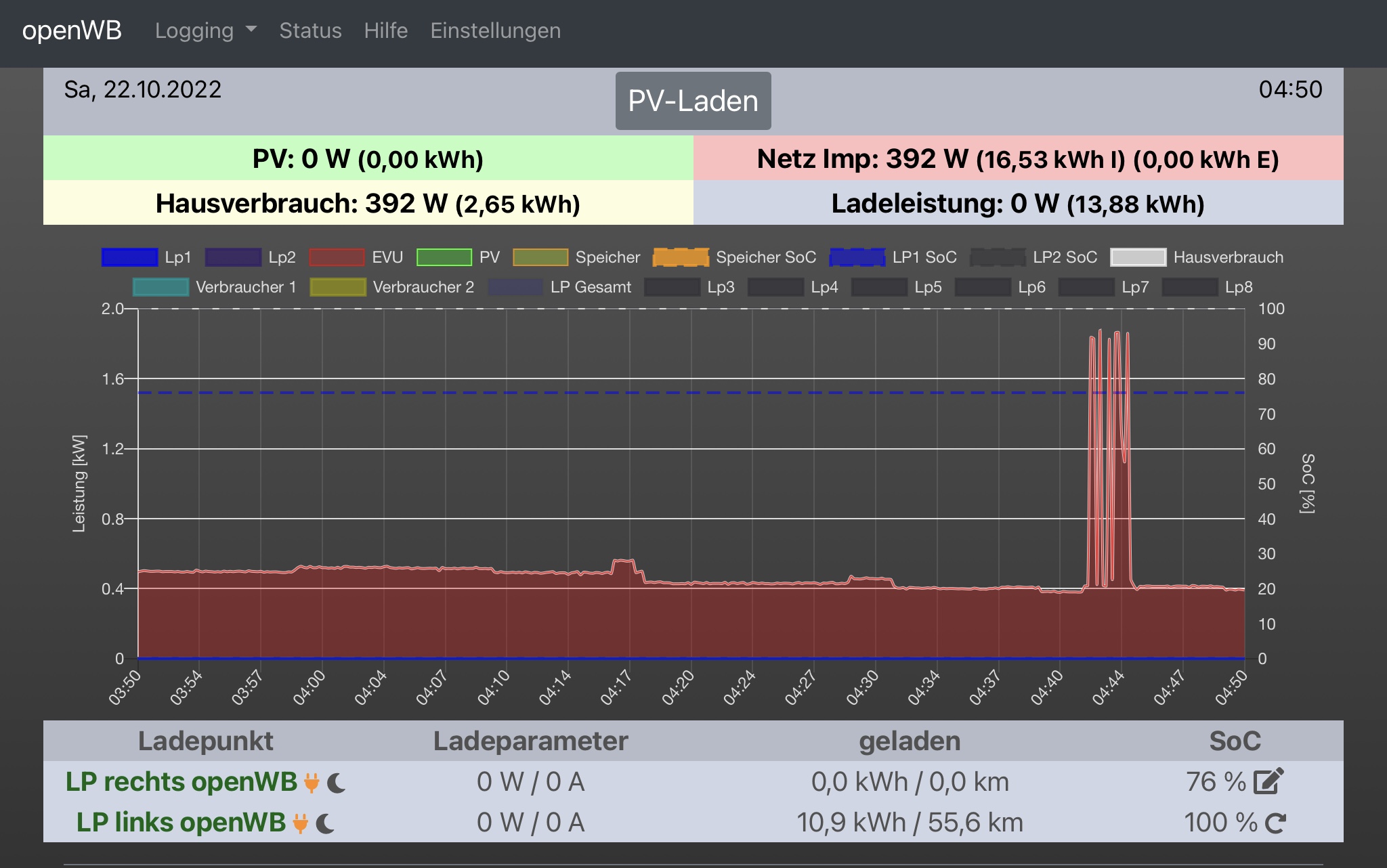The image size is (1387, 868).
Task: Click the edit SoC pencil icon
Action: click(x=1268, y=781)
